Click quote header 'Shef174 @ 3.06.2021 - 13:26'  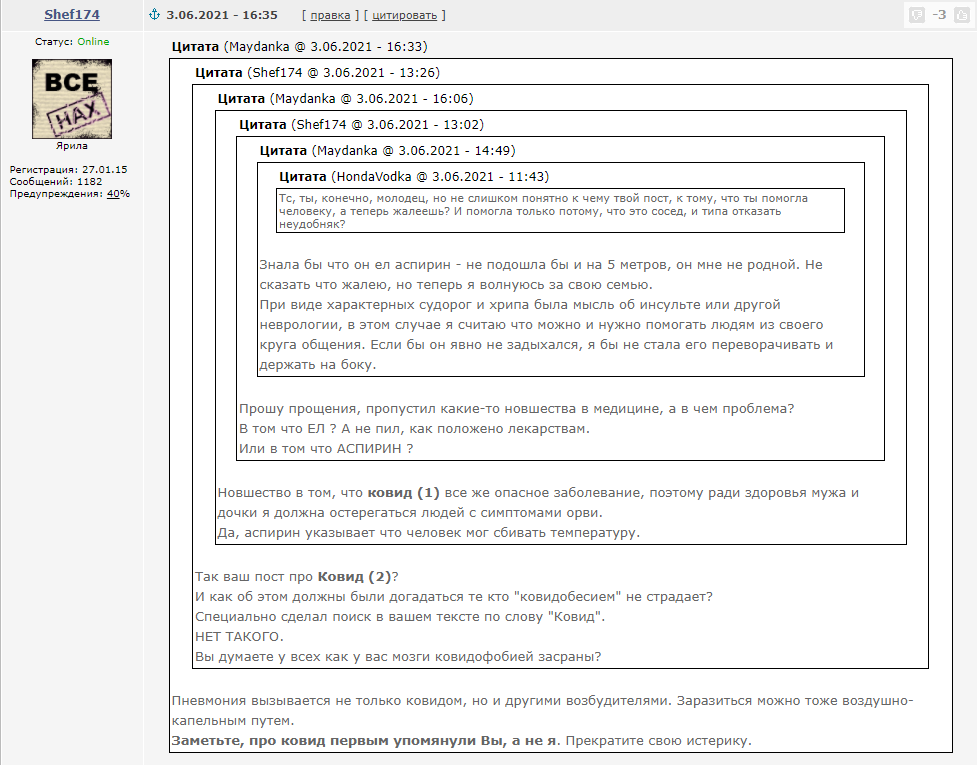(x=345, y=73)
